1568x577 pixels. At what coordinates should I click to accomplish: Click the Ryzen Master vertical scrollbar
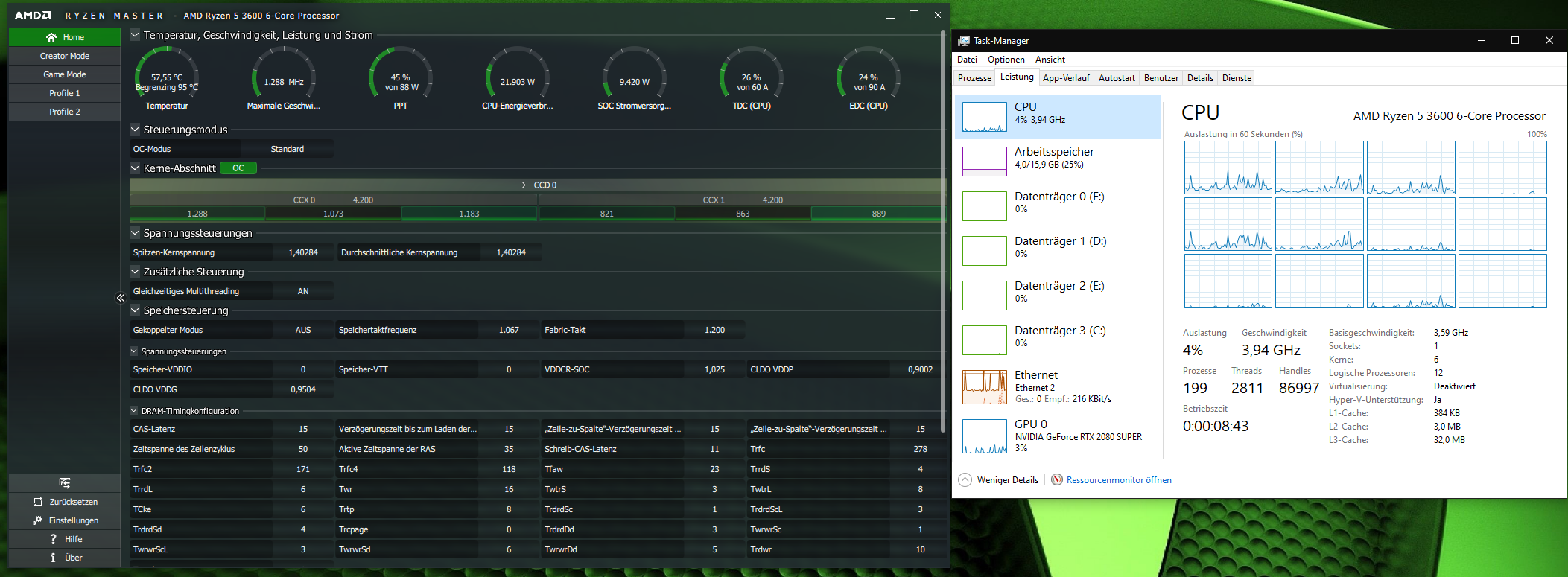(x=944, y=231)
